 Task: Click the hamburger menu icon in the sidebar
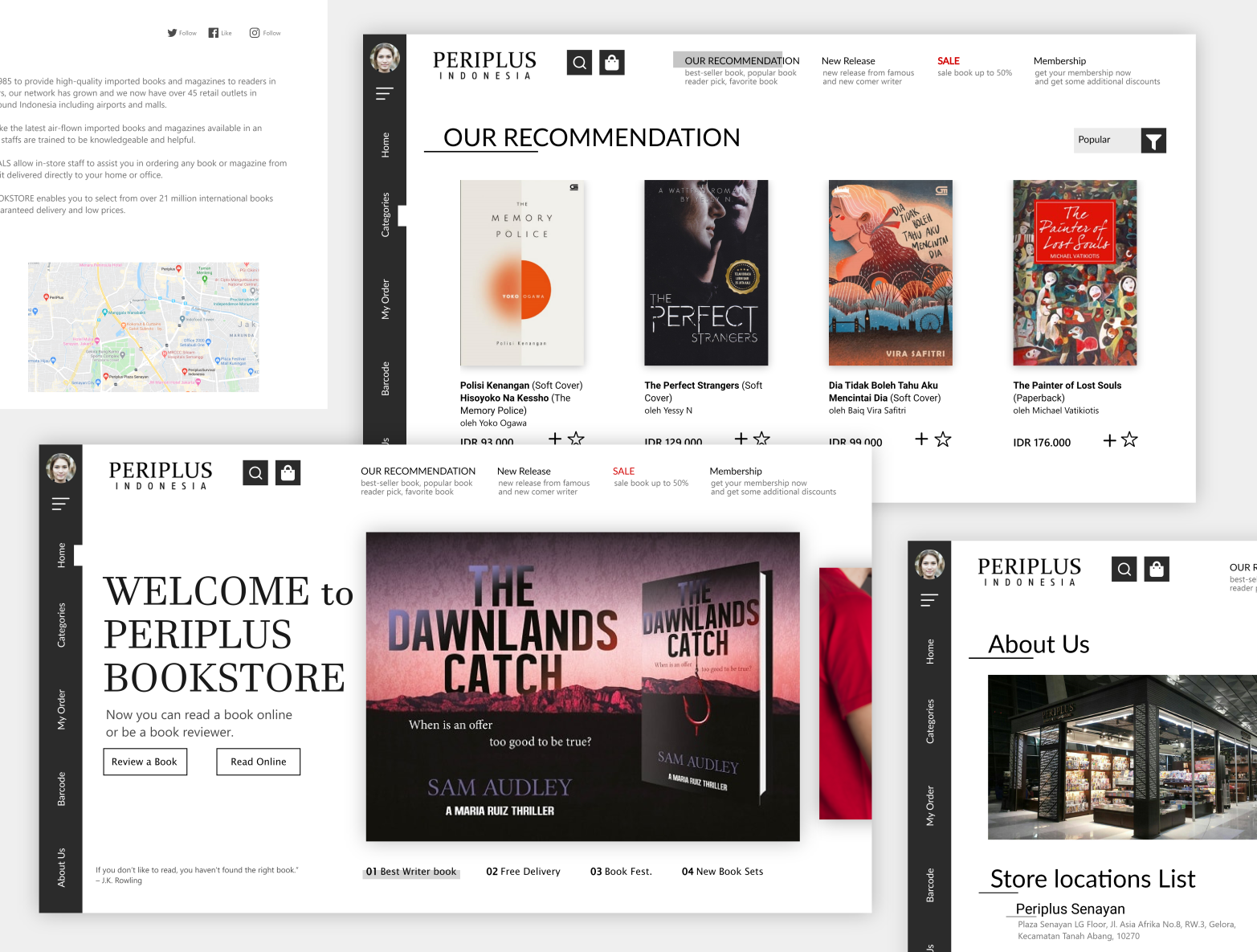(384, 93)
